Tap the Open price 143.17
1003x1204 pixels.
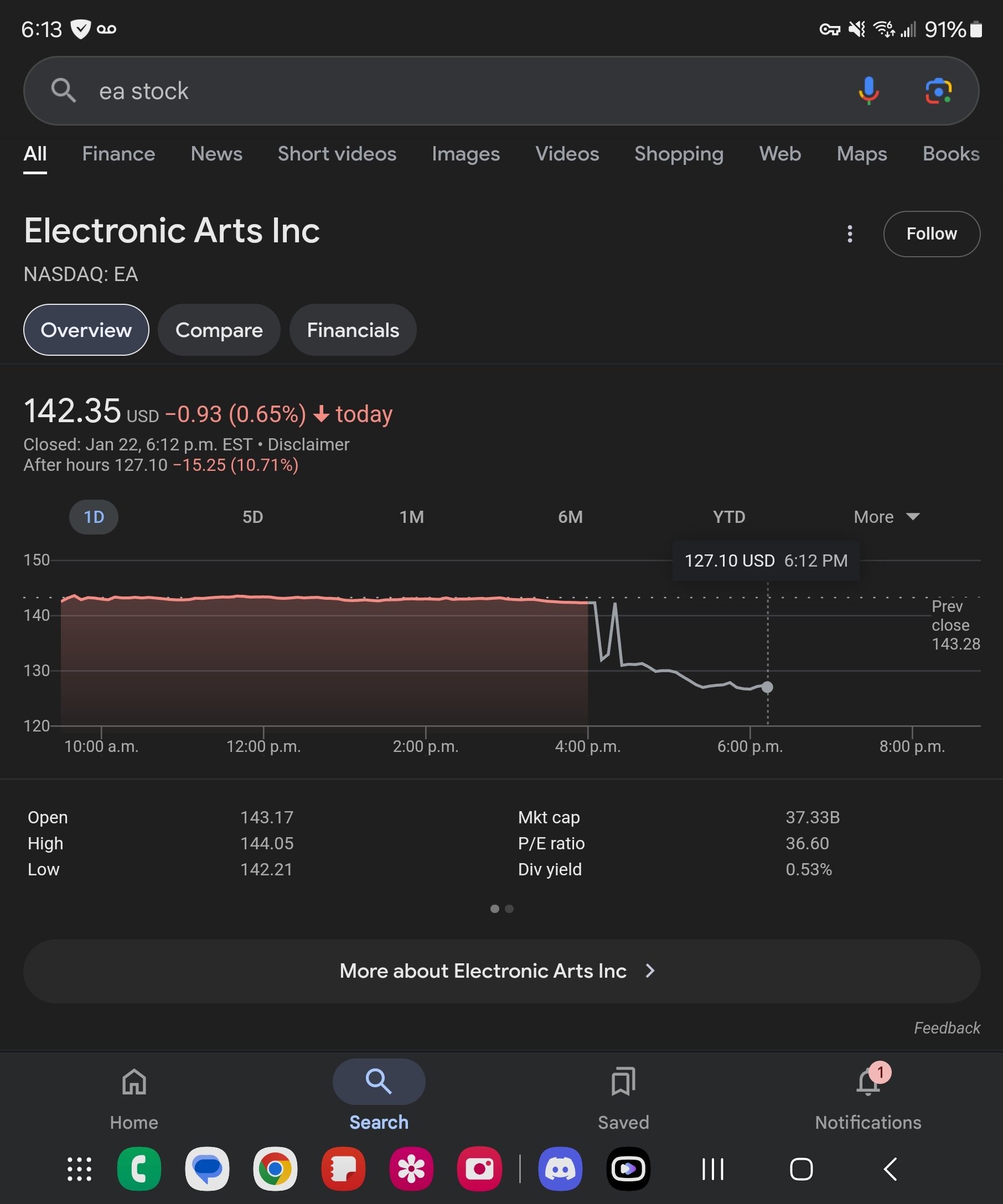pyautogui.click(x=267, y=817)
